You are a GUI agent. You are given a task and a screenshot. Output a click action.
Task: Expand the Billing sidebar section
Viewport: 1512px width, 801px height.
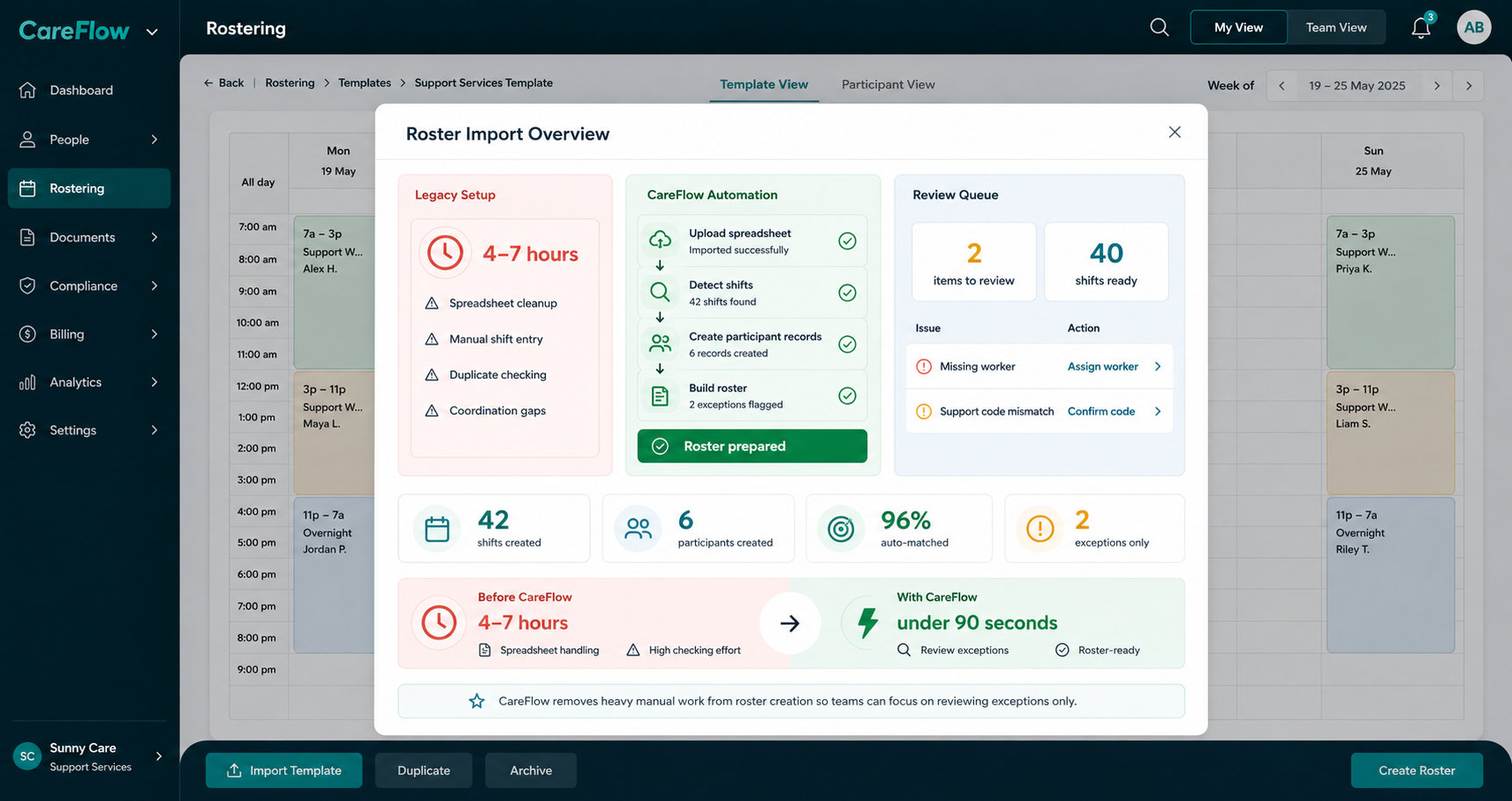click(154, 334)
